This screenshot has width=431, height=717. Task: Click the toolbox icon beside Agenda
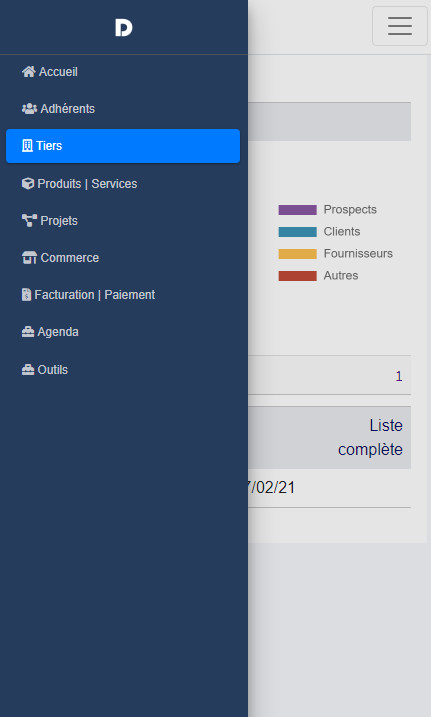28,332
